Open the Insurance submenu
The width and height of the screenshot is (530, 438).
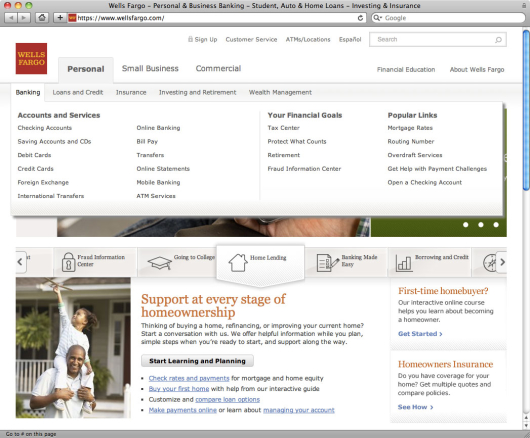tap(131, 92)
